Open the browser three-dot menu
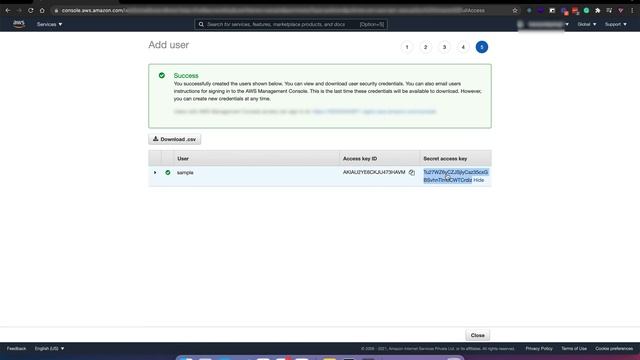The image size is (640, 360). tap(632, 10)
